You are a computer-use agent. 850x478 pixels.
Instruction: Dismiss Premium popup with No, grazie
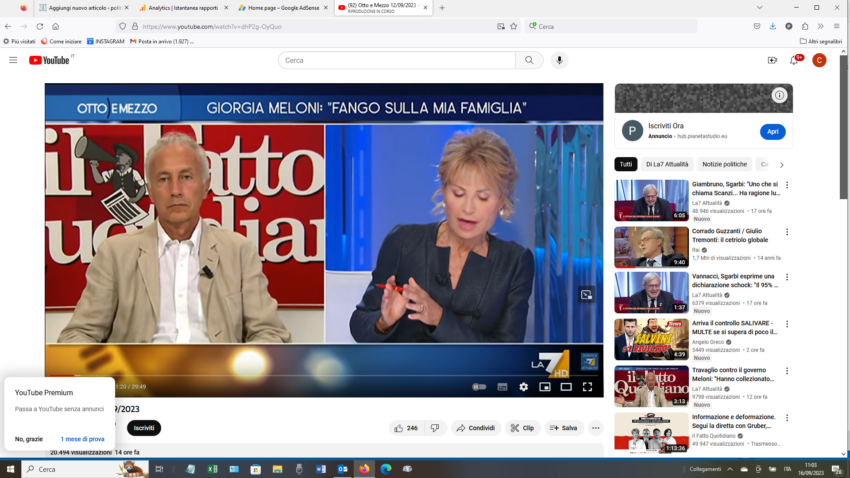coord(29,439)
